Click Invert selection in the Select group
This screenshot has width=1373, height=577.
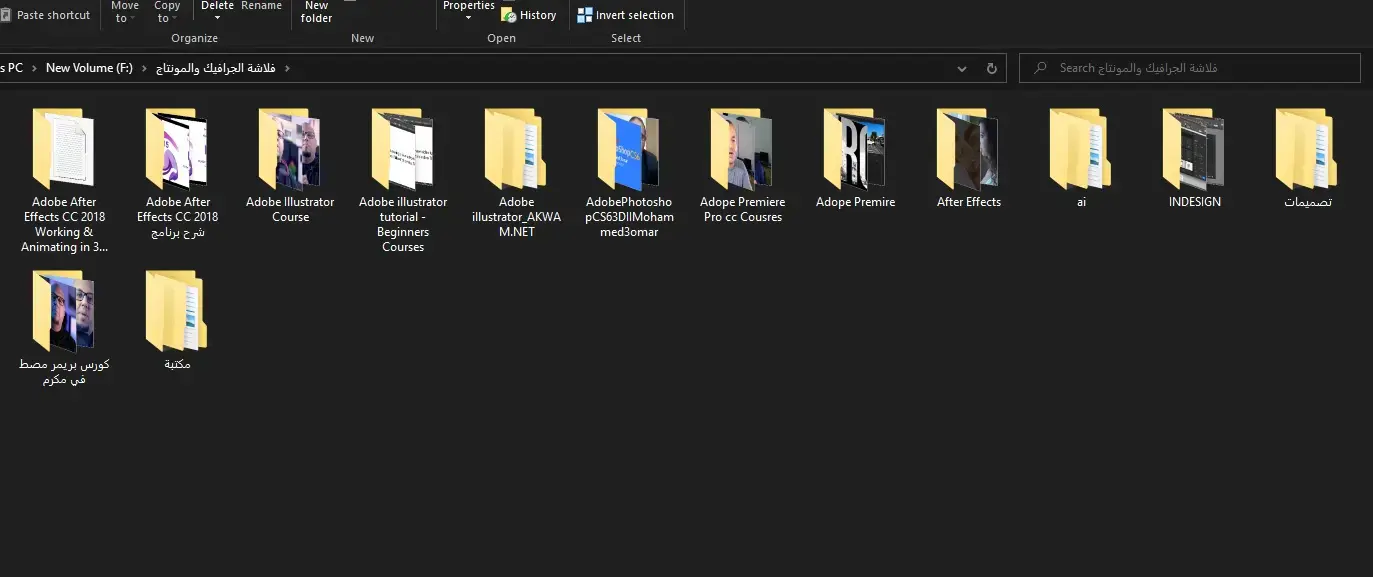(x=625, y=15)
